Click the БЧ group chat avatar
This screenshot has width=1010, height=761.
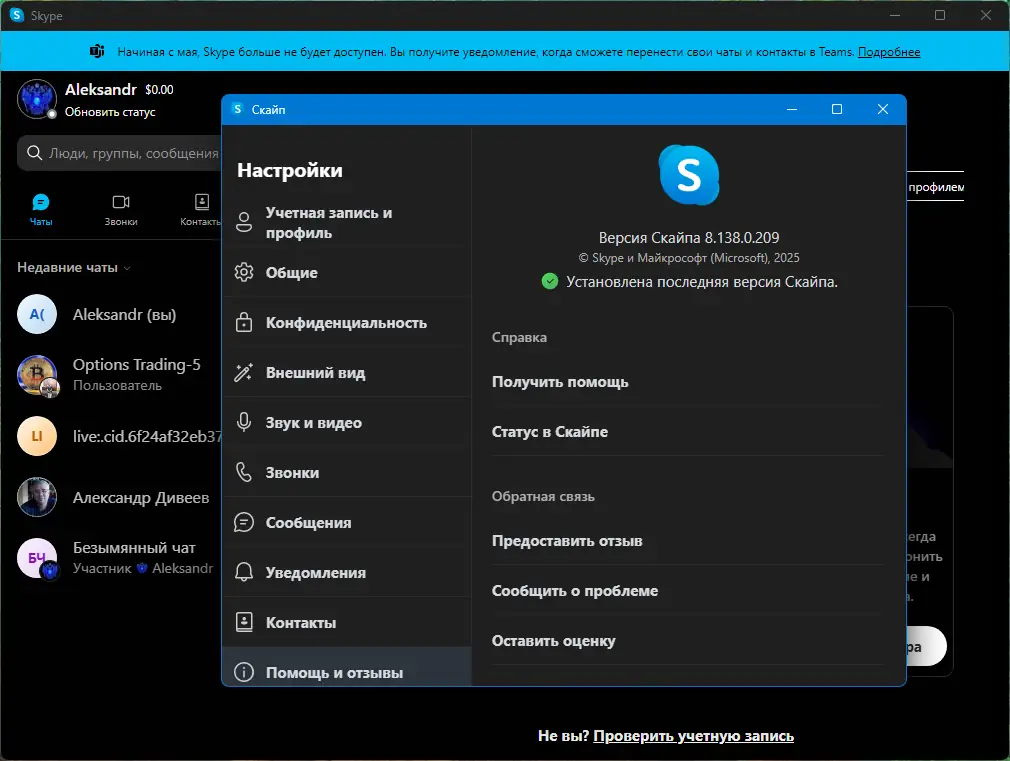[x=37, y=558]
